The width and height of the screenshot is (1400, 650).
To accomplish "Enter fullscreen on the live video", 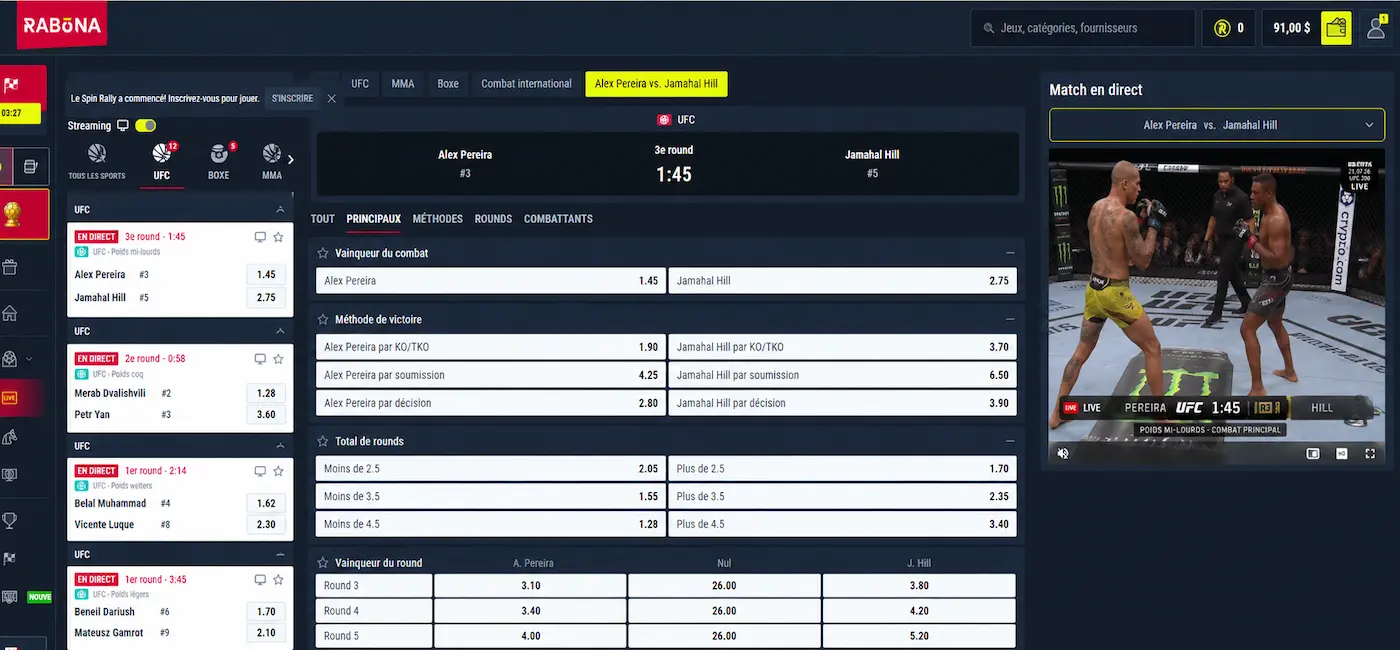I will coord(1370,453).
